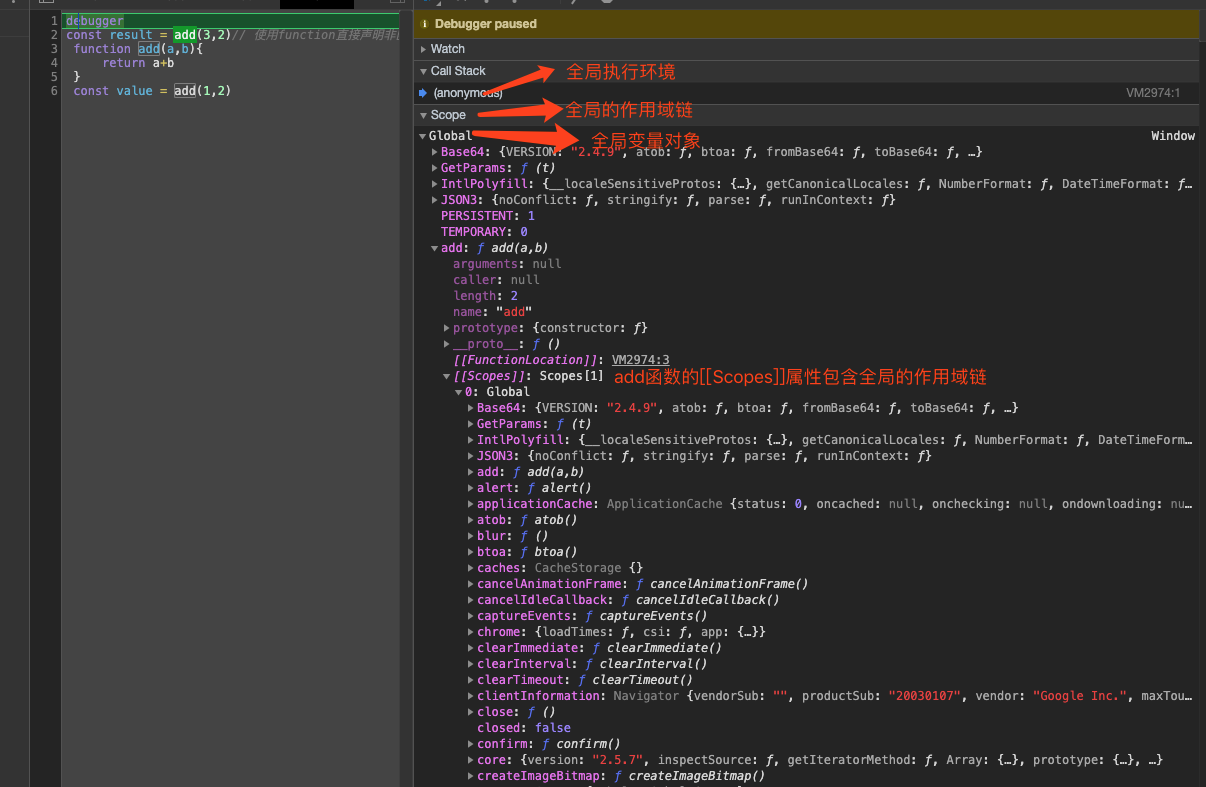The height and width of the screenshot is (787, 1206).
Task: Expand GetParams inside Scopes 0: Global
Action: tap(471, 424)
